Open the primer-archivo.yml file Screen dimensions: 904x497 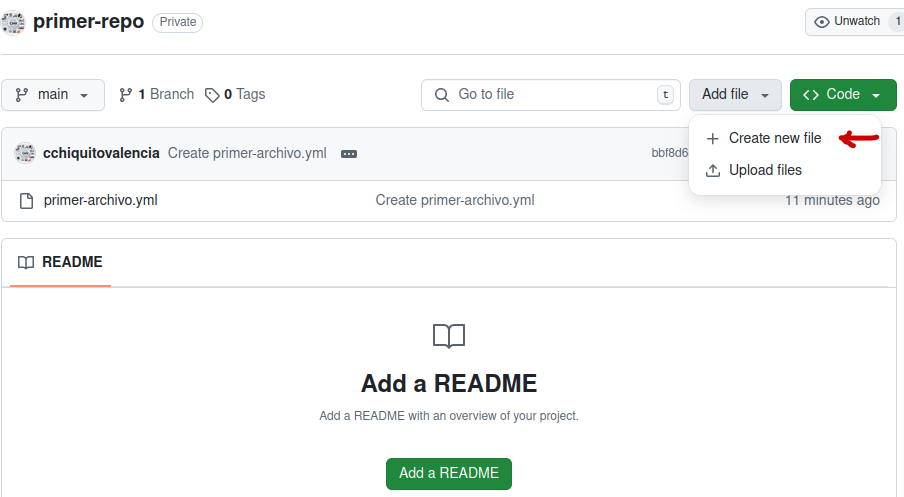click(x=101, y=200)
